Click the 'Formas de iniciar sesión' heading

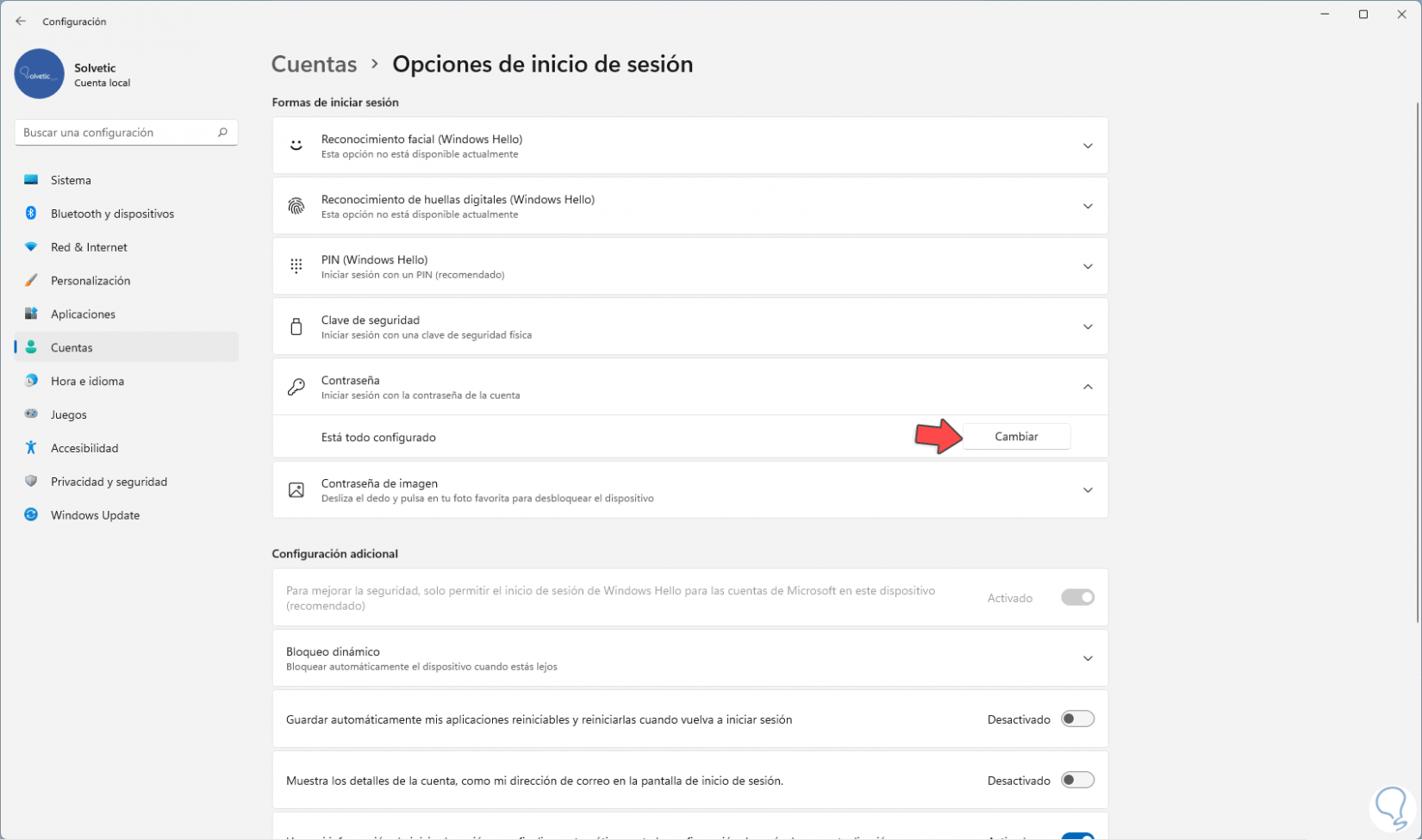pyautogui.click(x=335, y=103)
